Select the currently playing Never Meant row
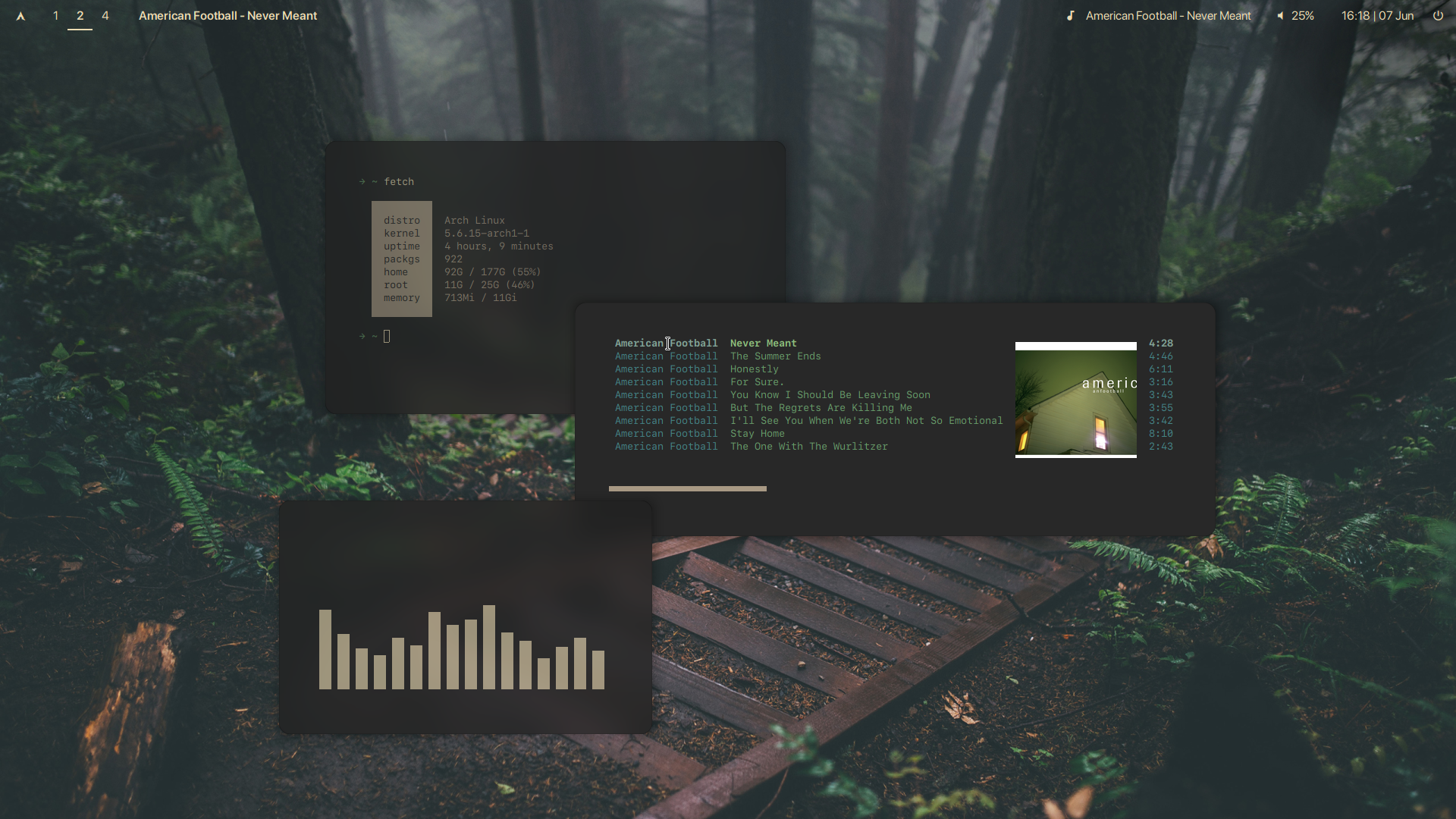This screenshot has height=819, width=1456. tap(763, 344)
